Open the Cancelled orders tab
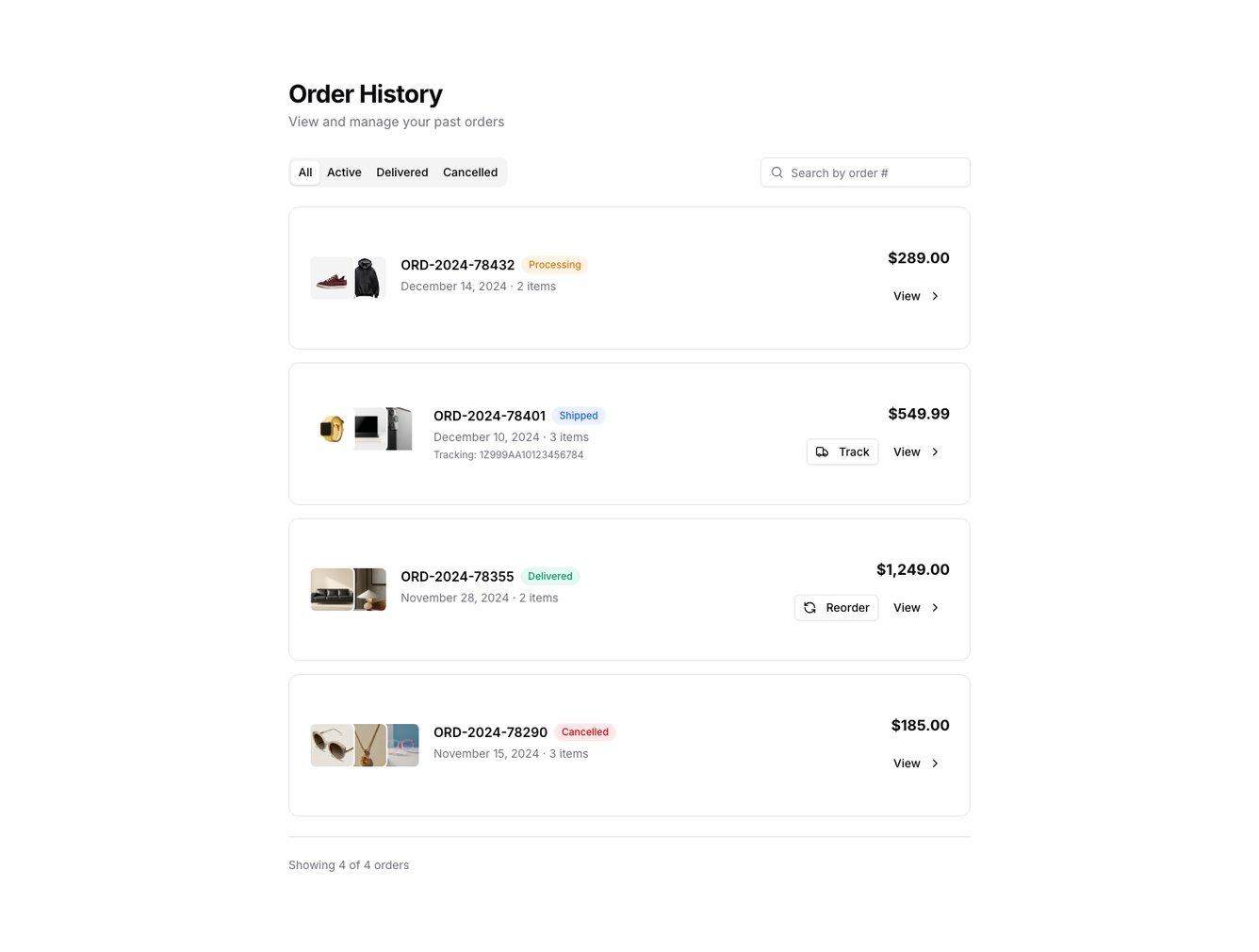 [x=470, y=172]
